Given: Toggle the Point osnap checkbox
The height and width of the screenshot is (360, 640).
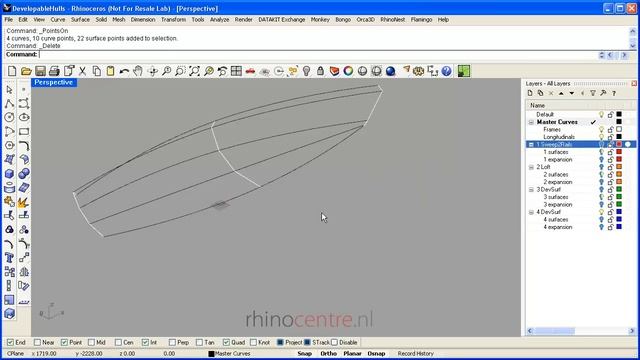Looking at the screenshot, I should [64, 342].
